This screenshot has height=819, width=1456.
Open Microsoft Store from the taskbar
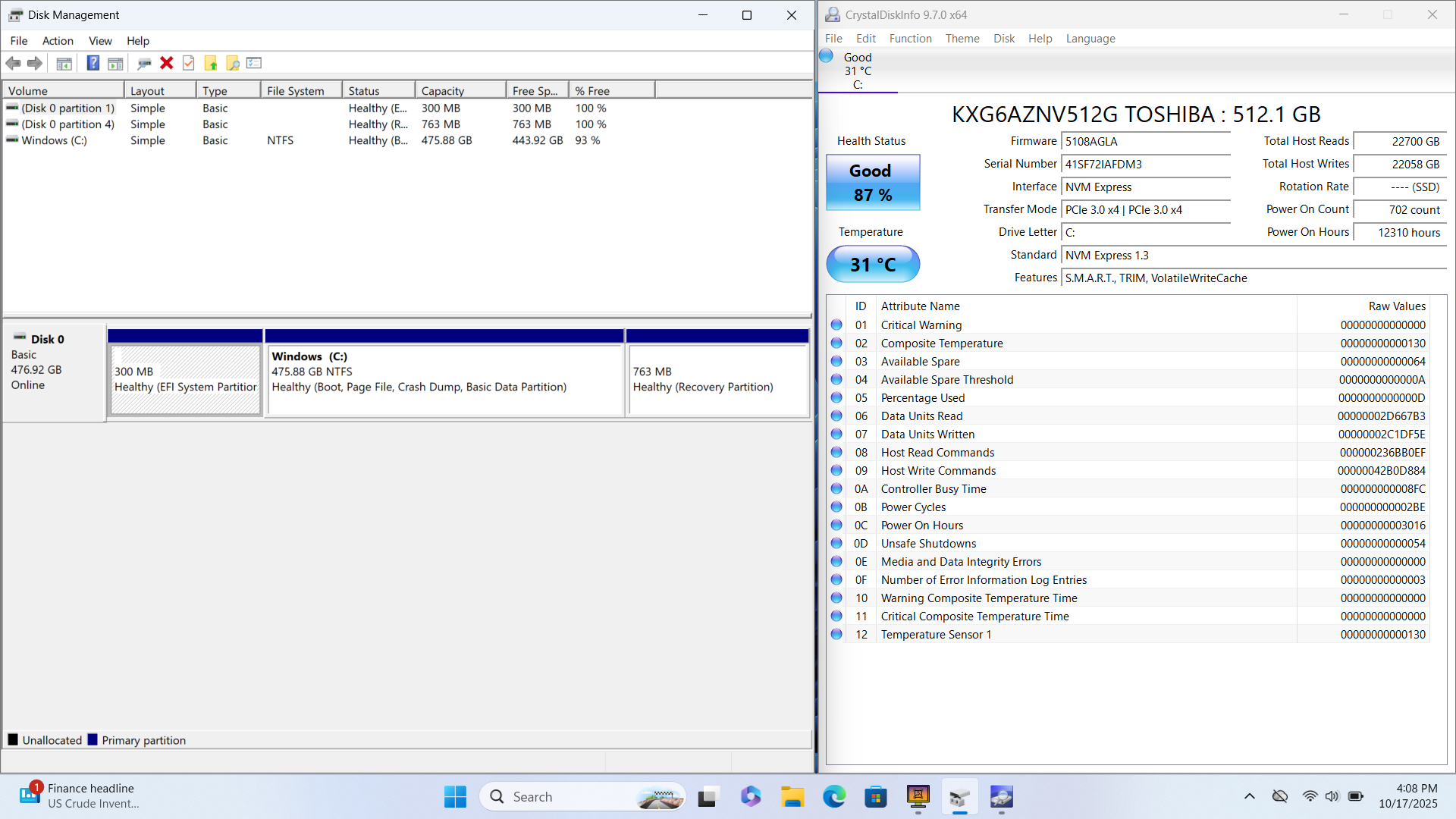(876, 797)
